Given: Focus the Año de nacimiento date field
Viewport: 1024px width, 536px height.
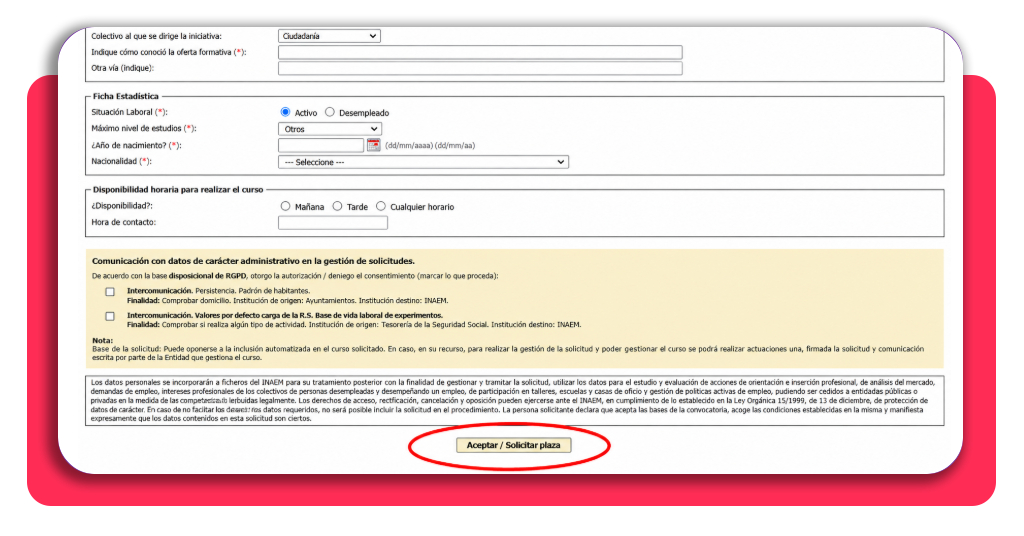Looking at the screenshot, I should tap(321, 145).
